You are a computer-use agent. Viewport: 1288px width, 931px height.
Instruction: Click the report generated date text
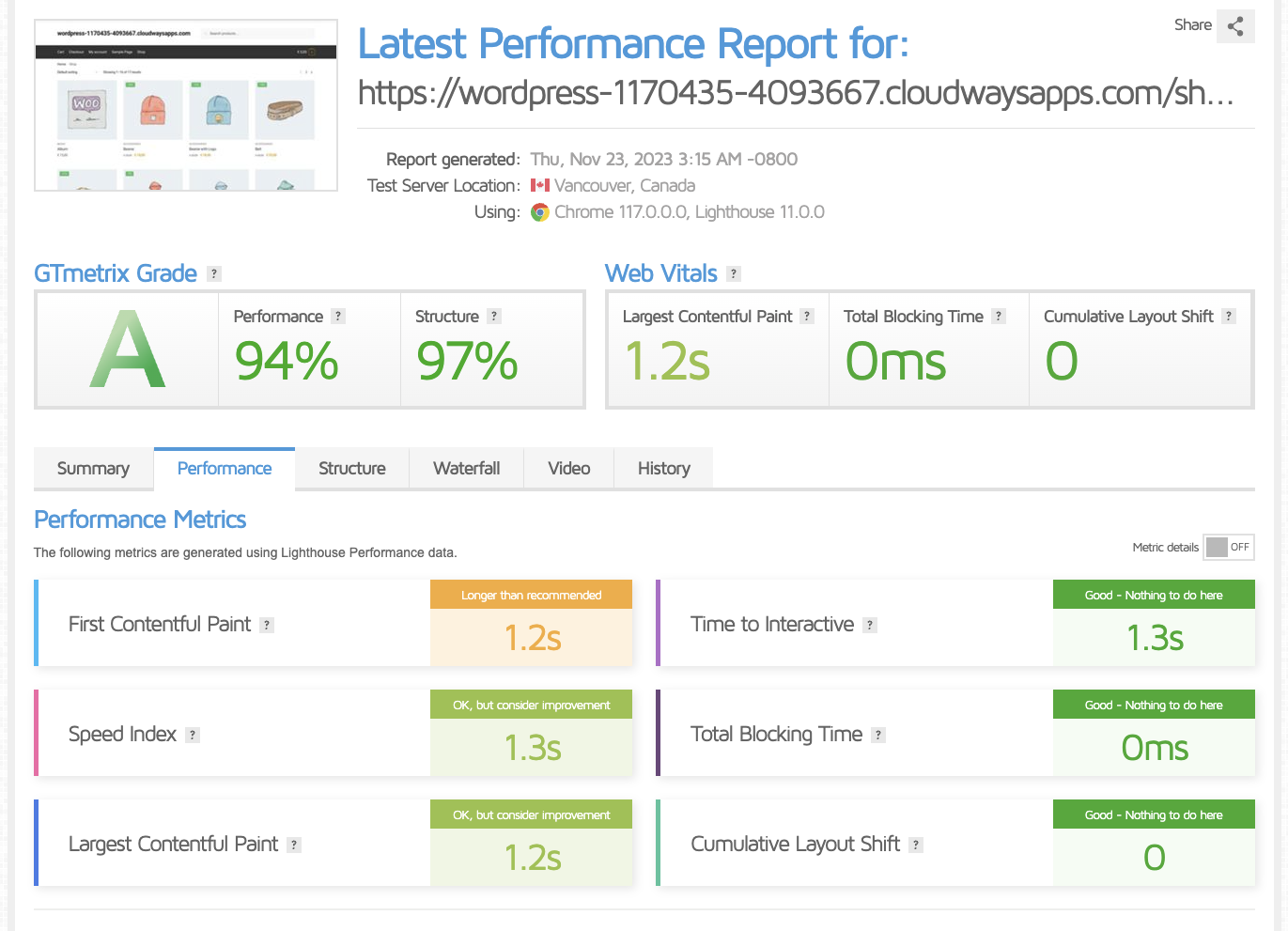pos(664,160)
